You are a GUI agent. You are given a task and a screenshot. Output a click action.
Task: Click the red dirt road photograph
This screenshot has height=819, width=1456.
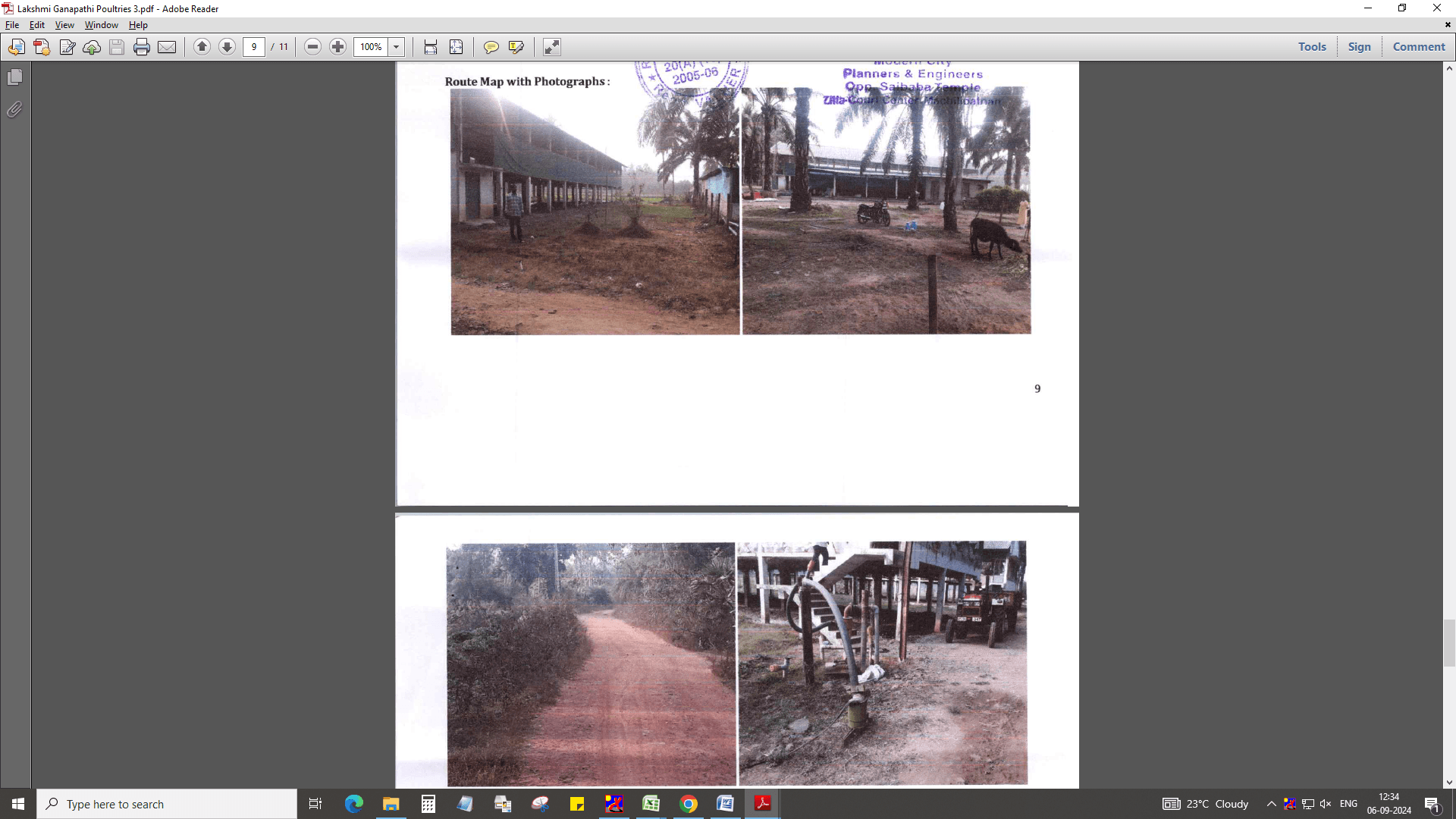[x=591, y=664]
